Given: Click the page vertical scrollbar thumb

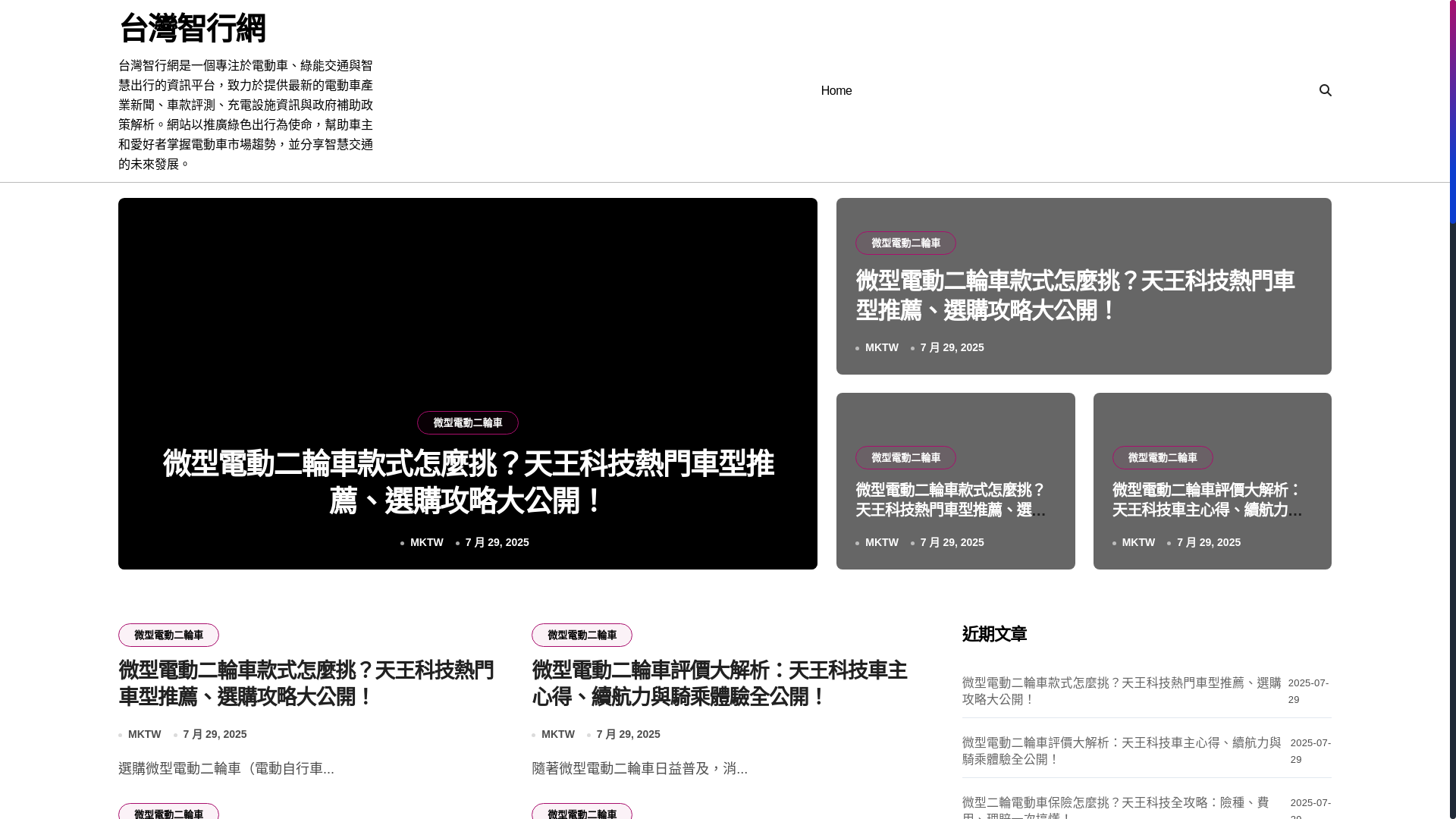Looking at the screenshot, I should [x=1452, y=112].
